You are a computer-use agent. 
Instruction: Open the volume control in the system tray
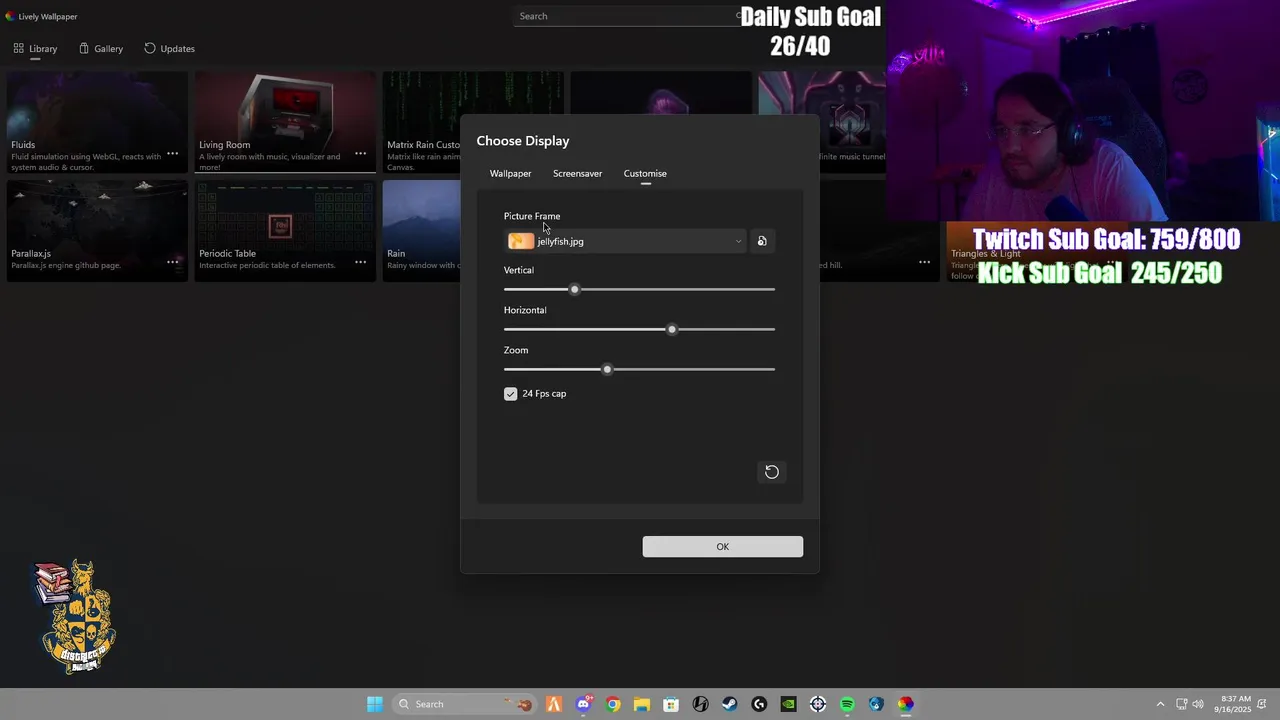[1198, 704]
